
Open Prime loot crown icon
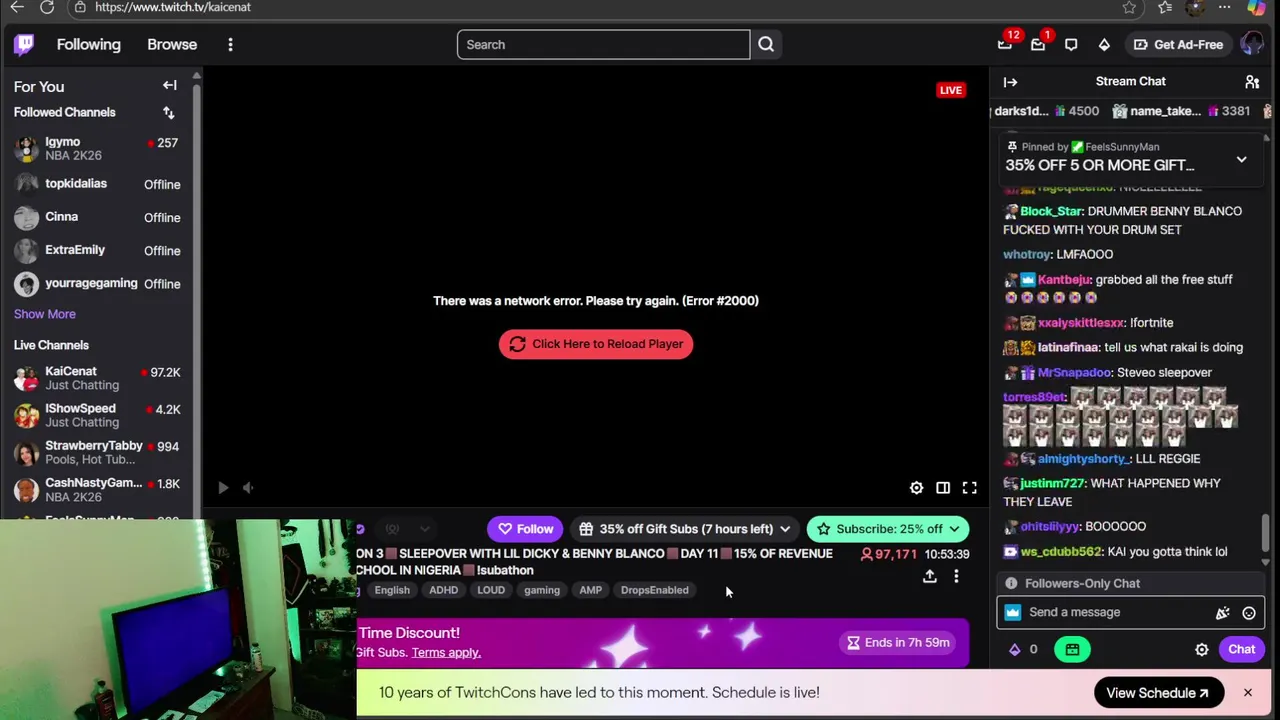coord(1004,44)
